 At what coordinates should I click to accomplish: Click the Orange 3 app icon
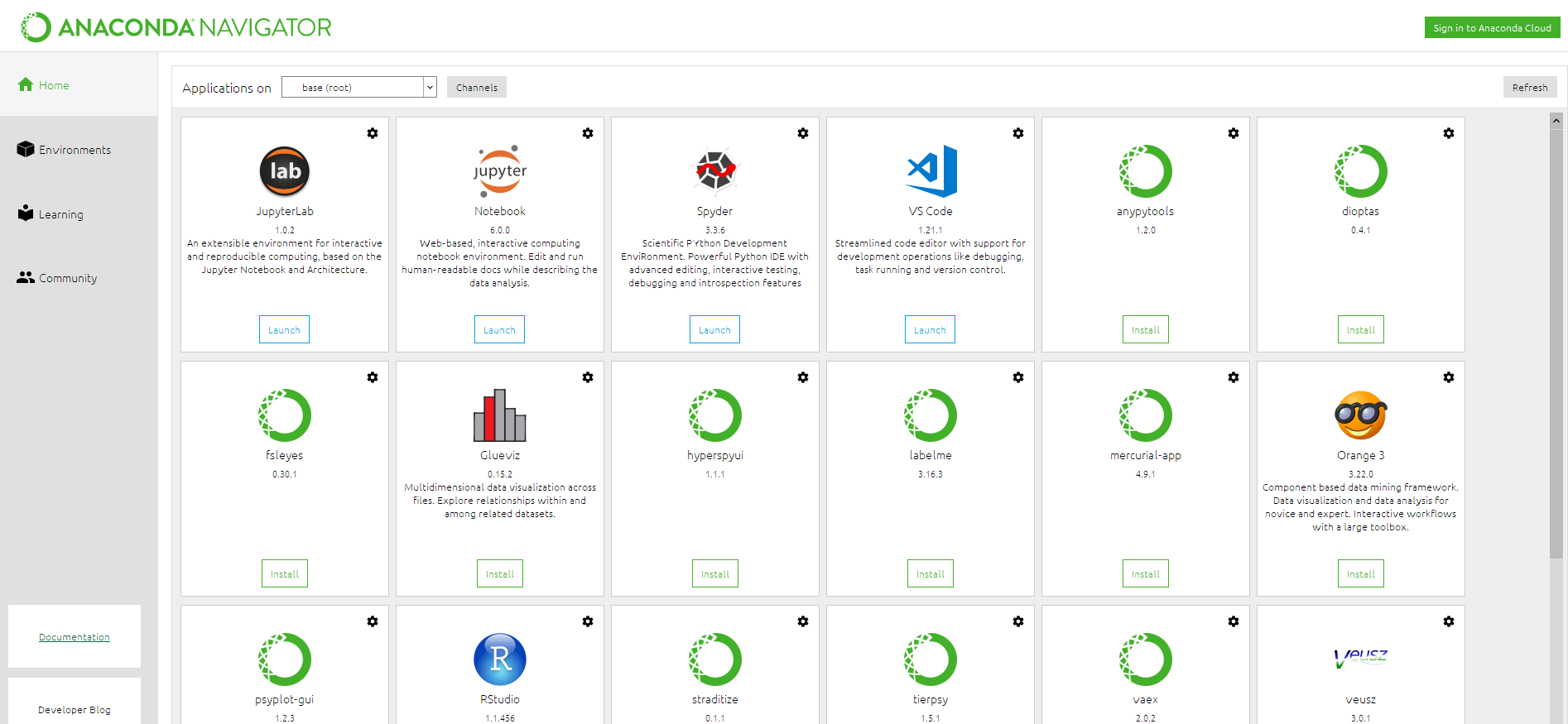click(1361, 415)
